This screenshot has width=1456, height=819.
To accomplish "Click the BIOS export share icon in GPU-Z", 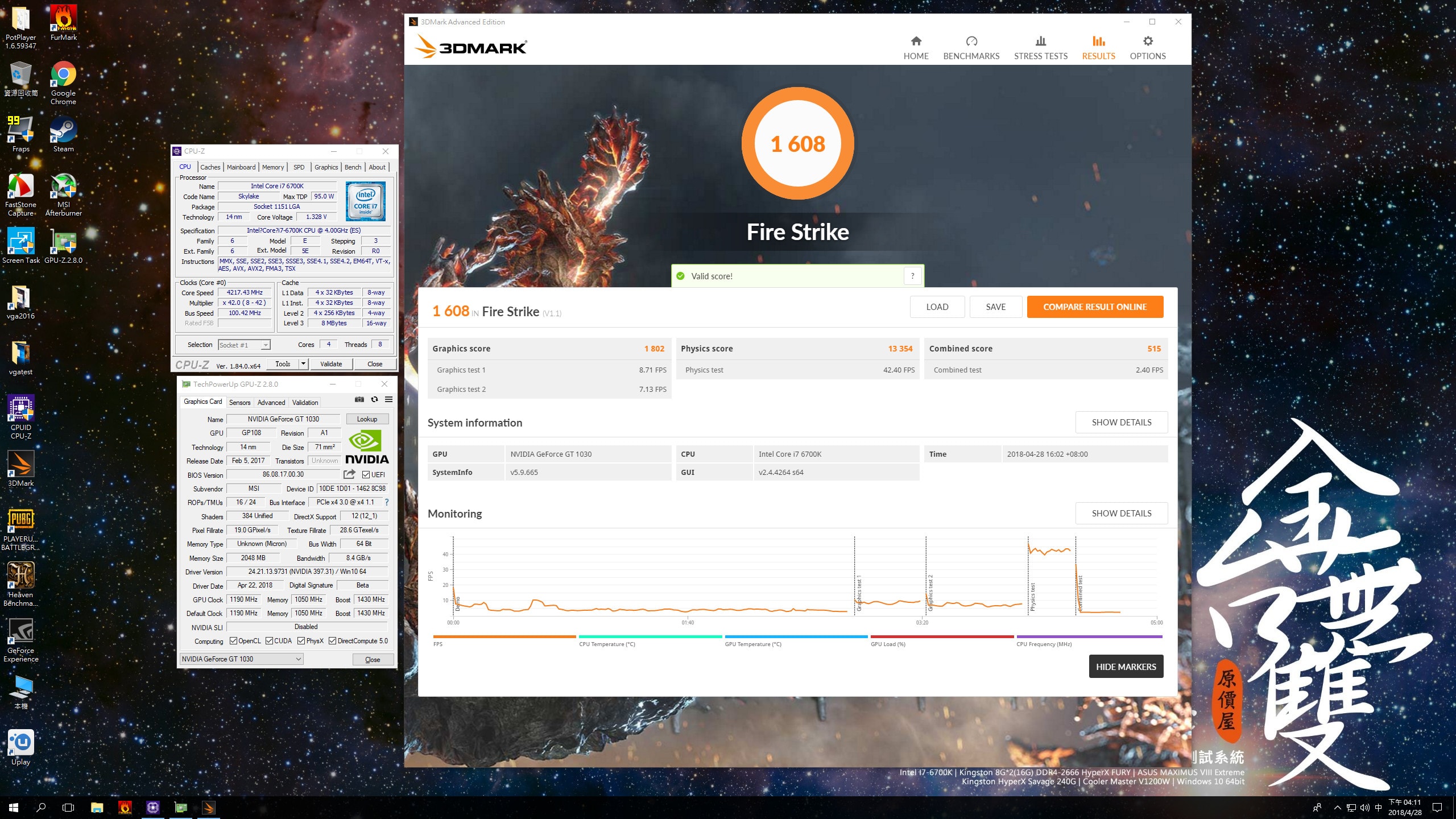I will tap(349, 474).
